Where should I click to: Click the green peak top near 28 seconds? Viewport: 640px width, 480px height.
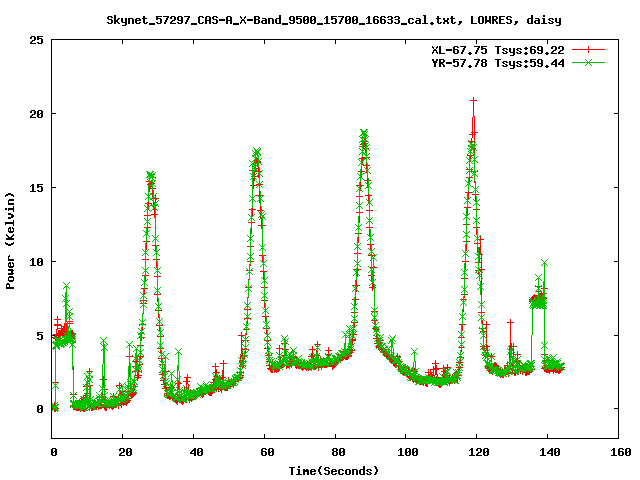(151, 176)
